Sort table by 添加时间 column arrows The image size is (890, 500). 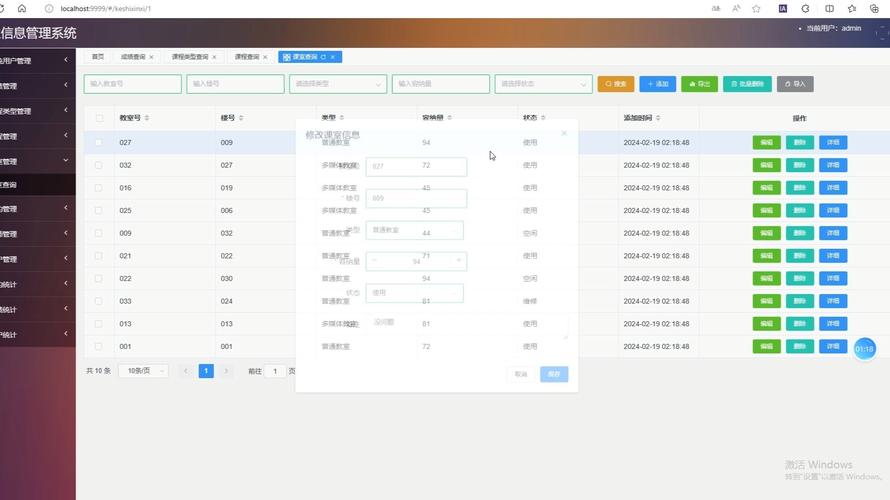point(658,117)
